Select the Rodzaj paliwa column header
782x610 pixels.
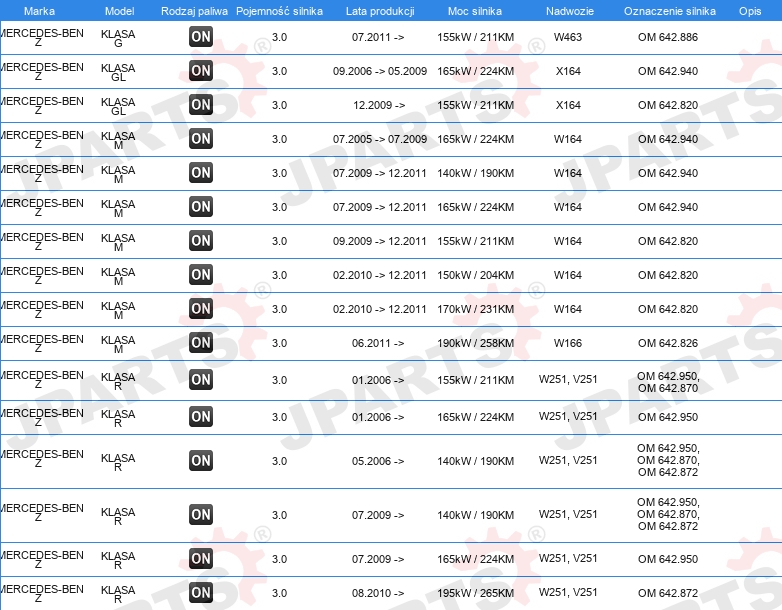point(195,11)
